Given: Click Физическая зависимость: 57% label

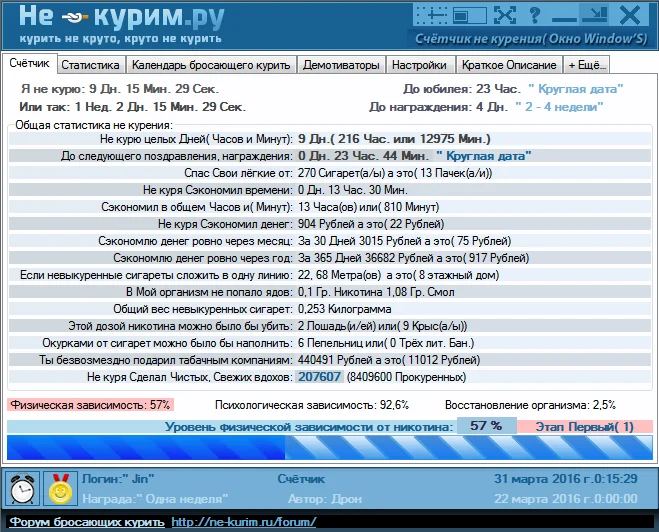Looking at the screenshot, I should [x=90, y=405].
